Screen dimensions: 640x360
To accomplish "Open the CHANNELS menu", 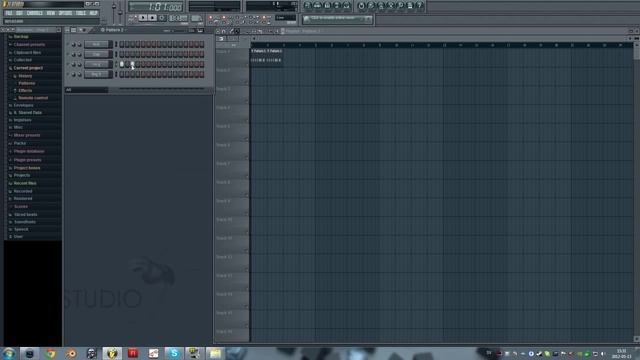I will pos(34,13).
